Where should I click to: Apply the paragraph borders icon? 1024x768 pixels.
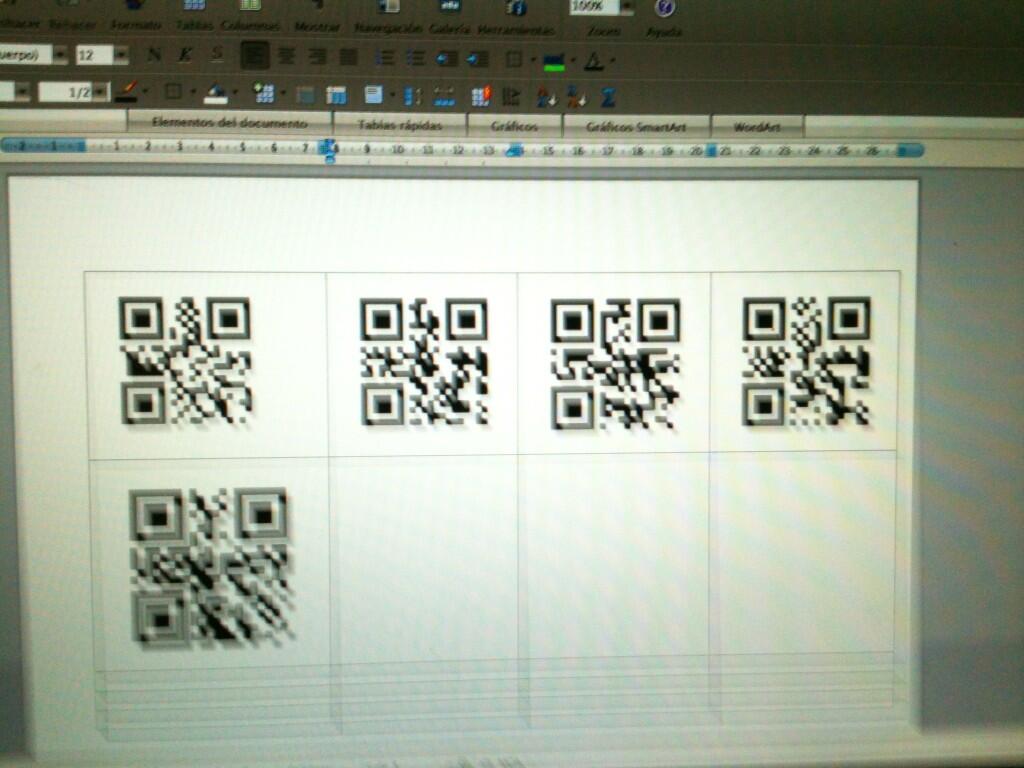tap(515, 59)
